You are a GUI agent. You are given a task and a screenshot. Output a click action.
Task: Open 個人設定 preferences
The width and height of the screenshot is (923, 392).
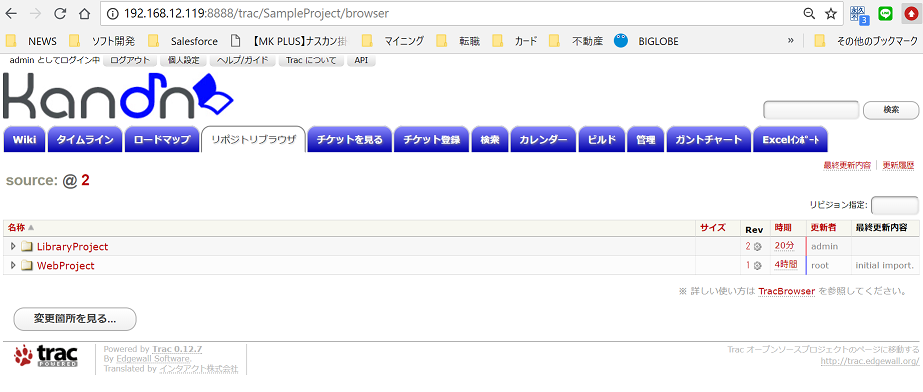[x=184, y=60]
